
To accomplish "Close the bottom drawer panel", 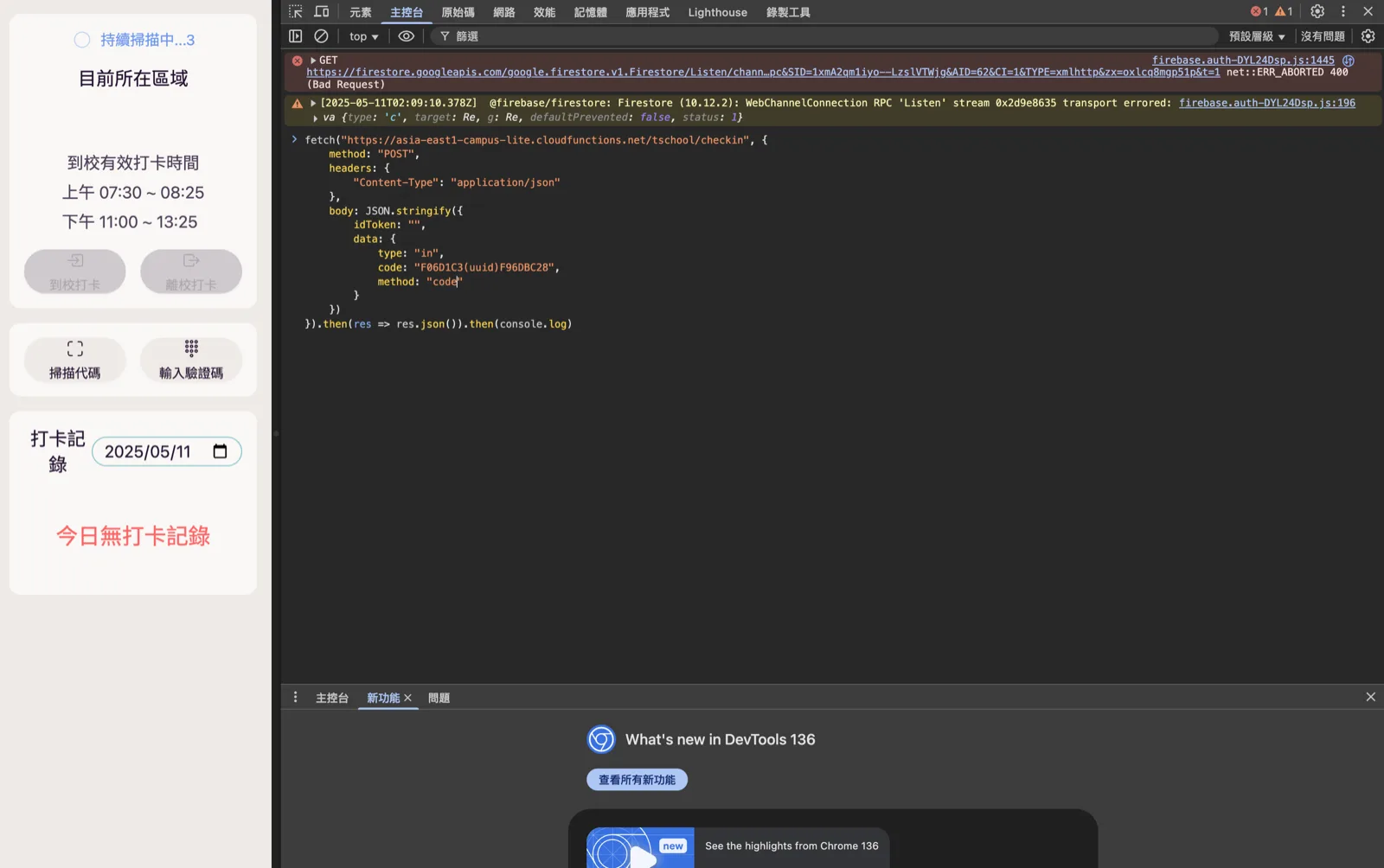I will [x=1370, y=697].
